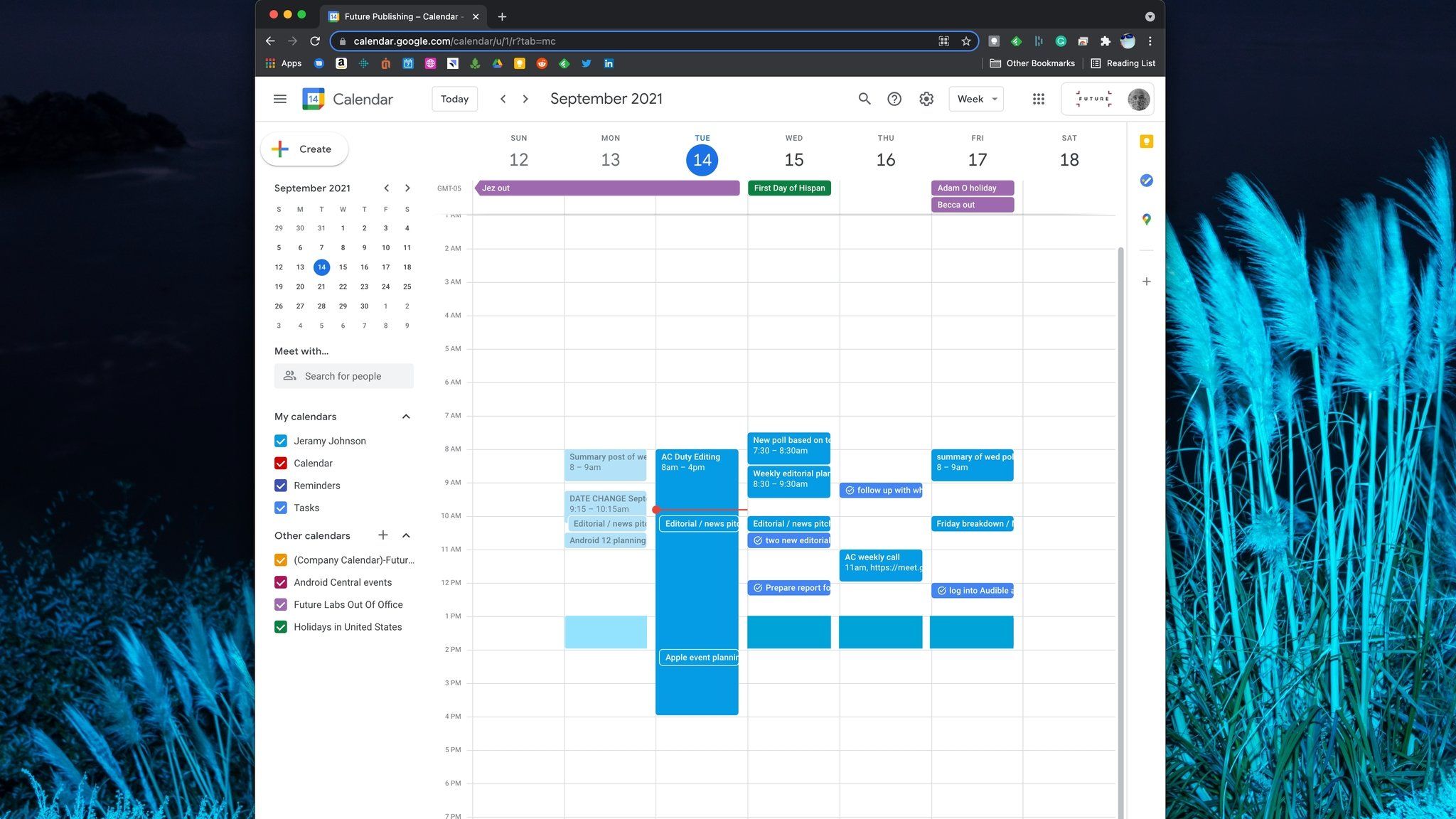The image size is (1456, 819).
Task: Go to previous month in mini calendar
Action: [x=386, y=188]
